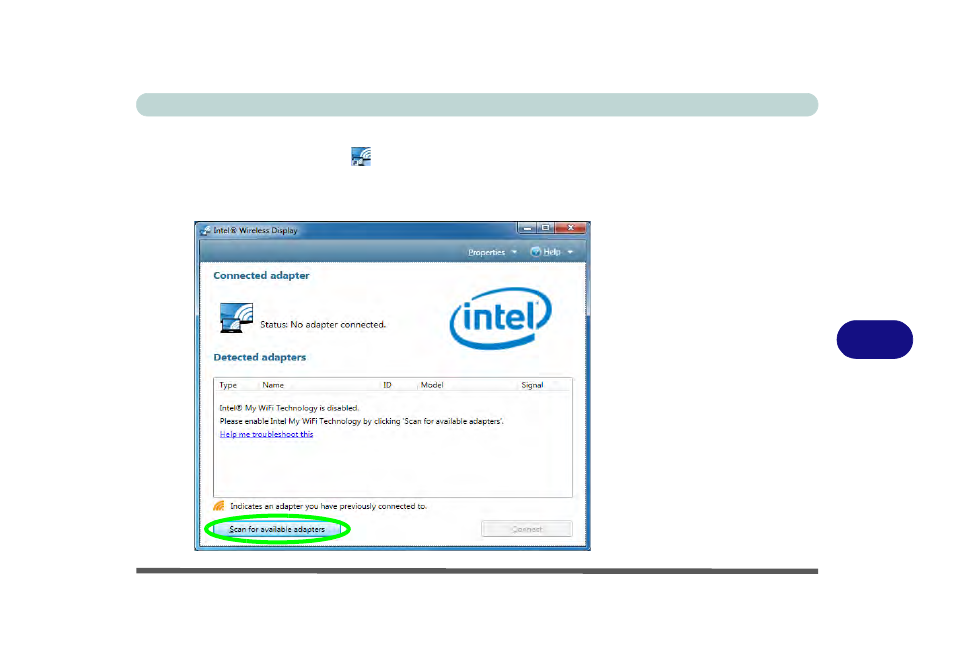The image size is (954, 672).
Task: Maximize the Intel Wireless Display window
Action: (546, 228)
